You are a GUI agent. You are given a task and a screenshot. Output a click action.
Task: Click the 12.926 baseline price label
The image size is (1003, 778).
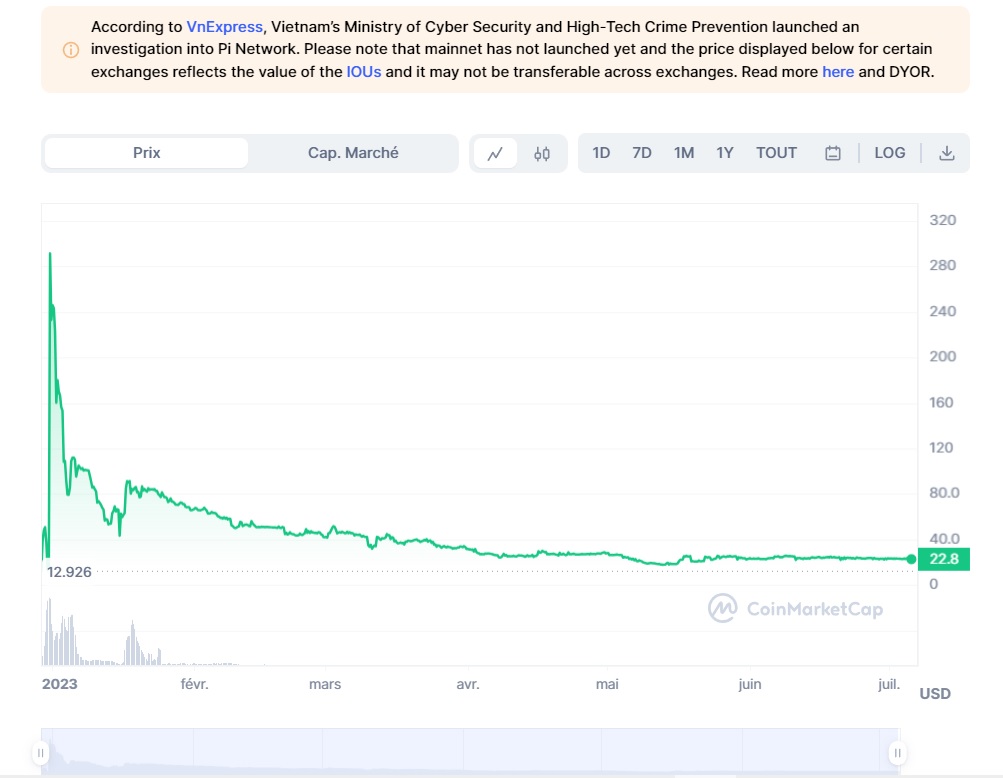pyautogui.click(x=69, y=572)
